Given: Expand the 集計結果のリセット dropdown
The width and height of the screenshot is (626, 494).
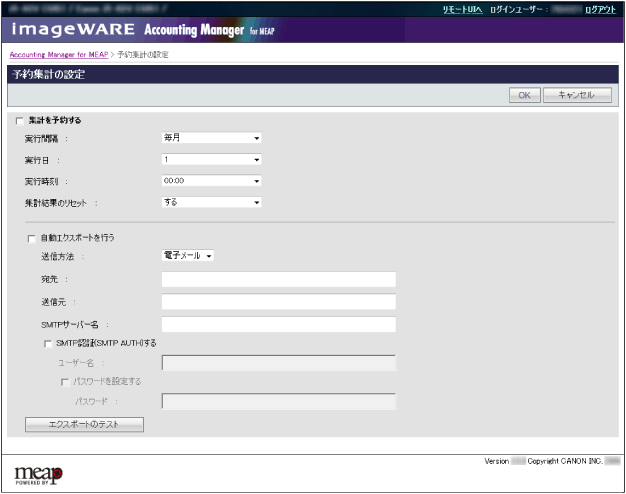Looking at the screenshot, I should (x=211, y=202).
